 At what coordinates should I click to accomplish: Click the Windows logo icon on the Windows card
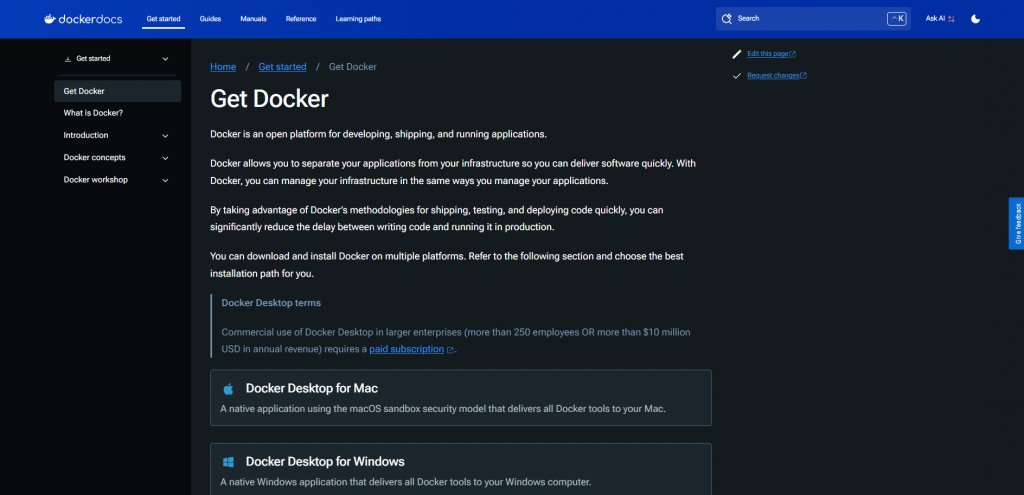[x=228, y=462]
